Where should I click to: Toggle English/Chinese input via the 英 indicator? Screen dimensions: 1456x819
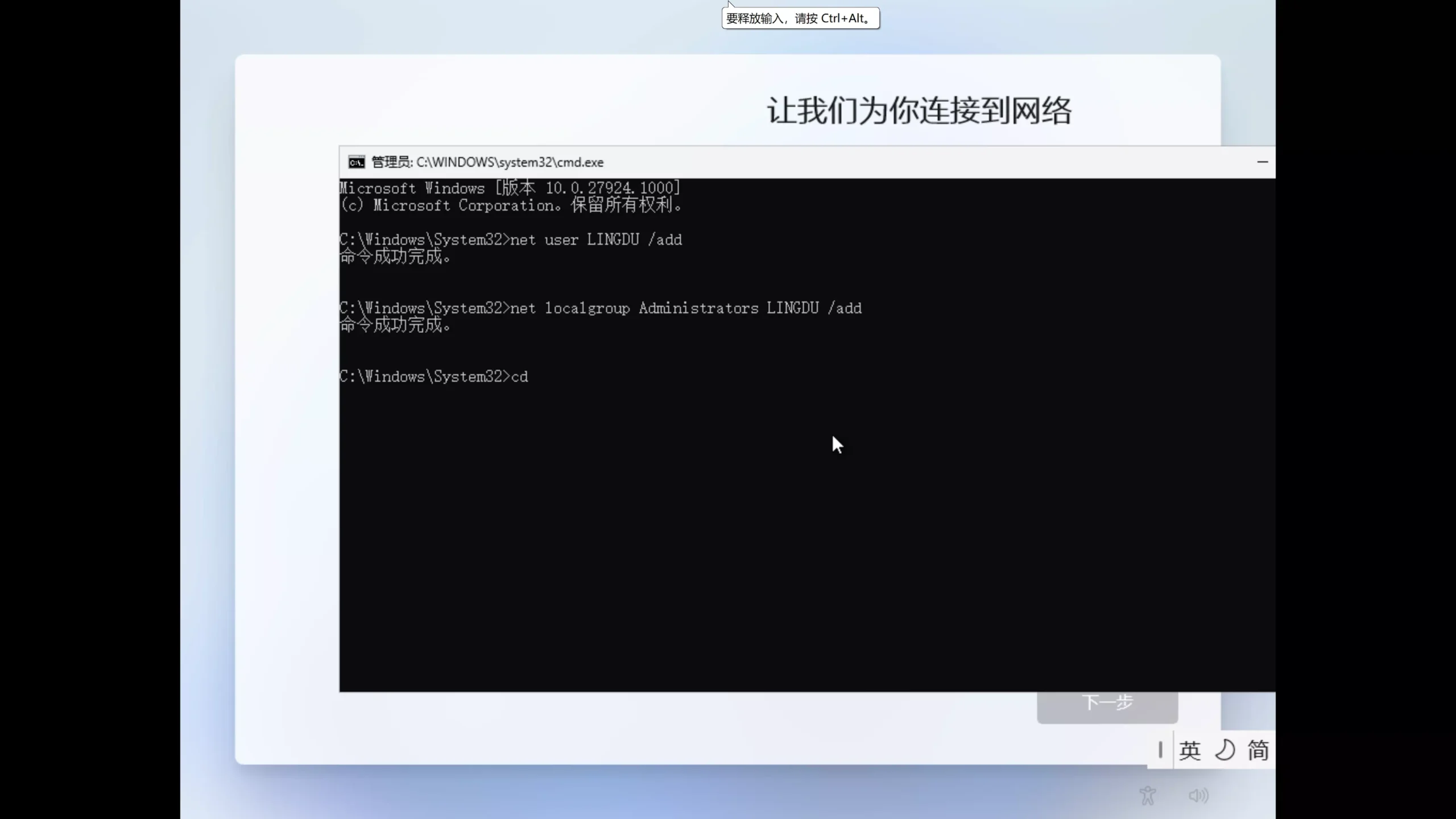pos(1190,750)
